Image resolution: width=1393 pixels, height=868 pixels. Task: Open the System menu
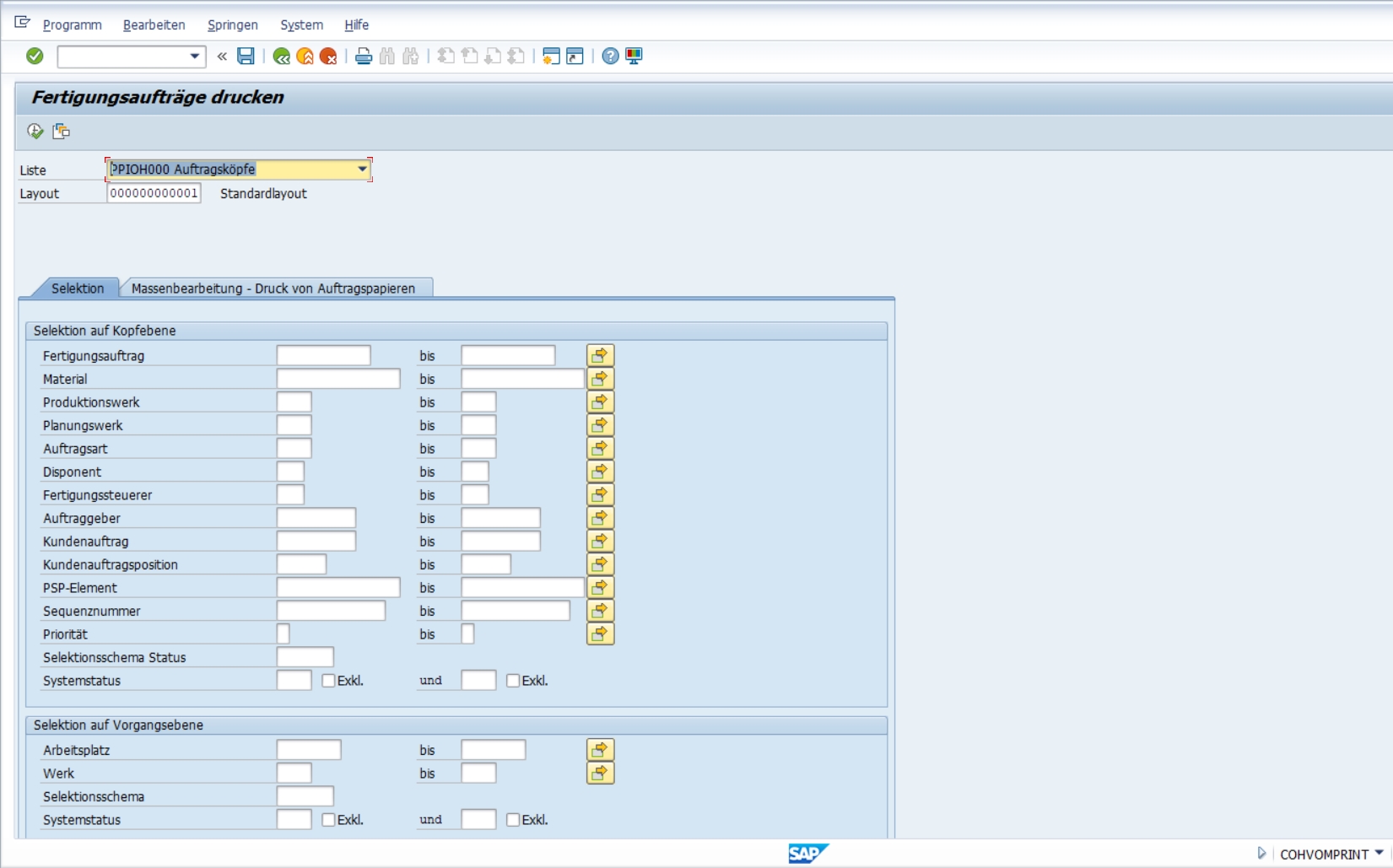(x=302, y=24)
